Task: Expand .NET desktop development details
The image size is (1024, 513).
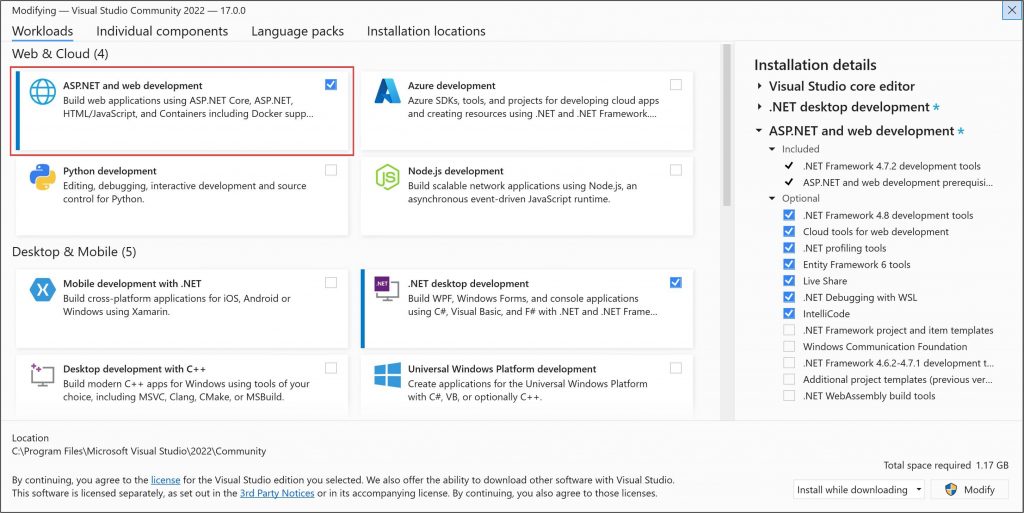Action: coord(760,107)
